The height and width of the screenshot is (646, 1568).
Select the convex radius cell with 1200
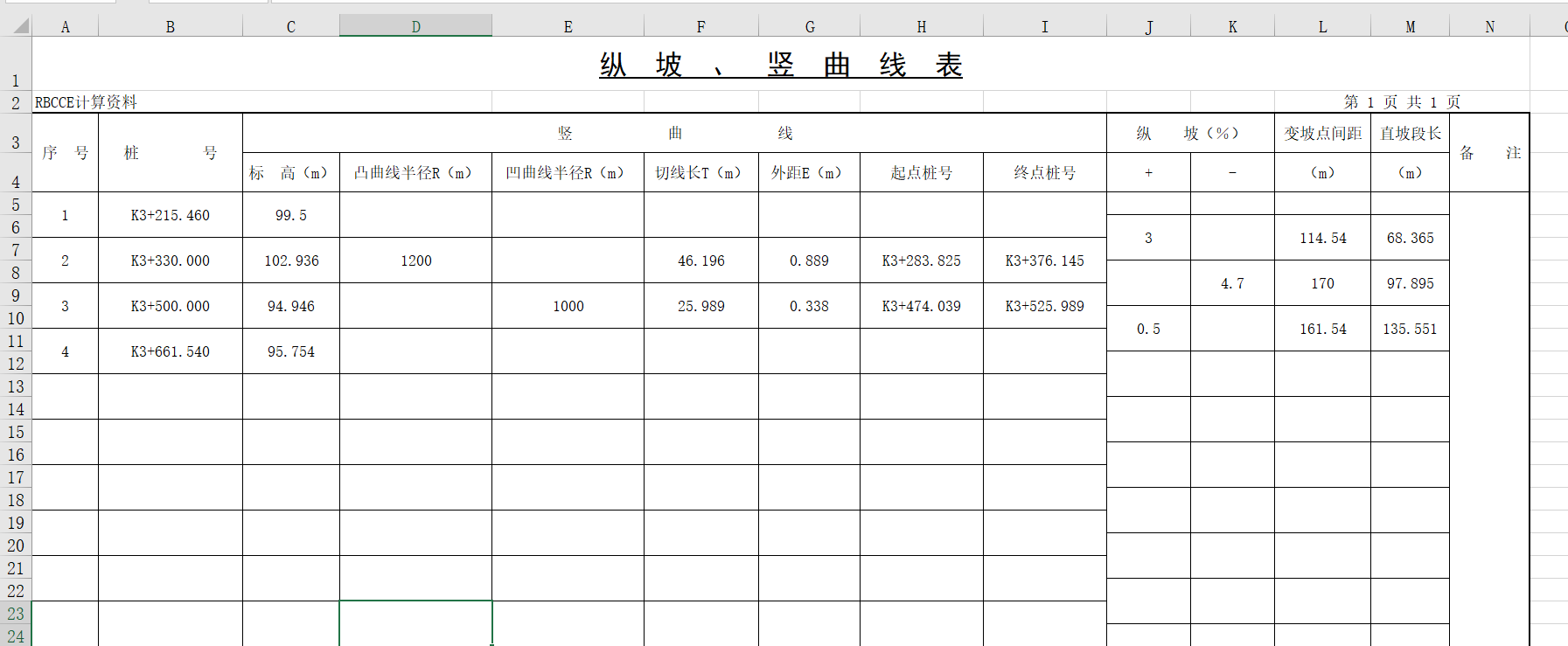[x=415, y=260]
